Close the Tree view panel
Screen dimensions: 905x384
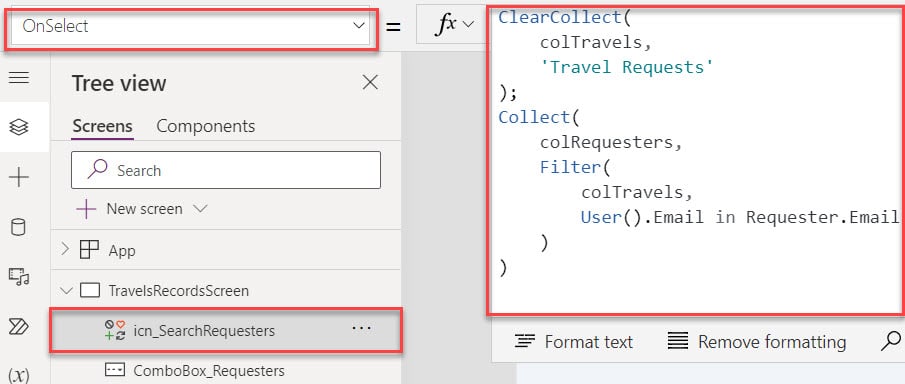pyautogui.click(x=370, y=83)
